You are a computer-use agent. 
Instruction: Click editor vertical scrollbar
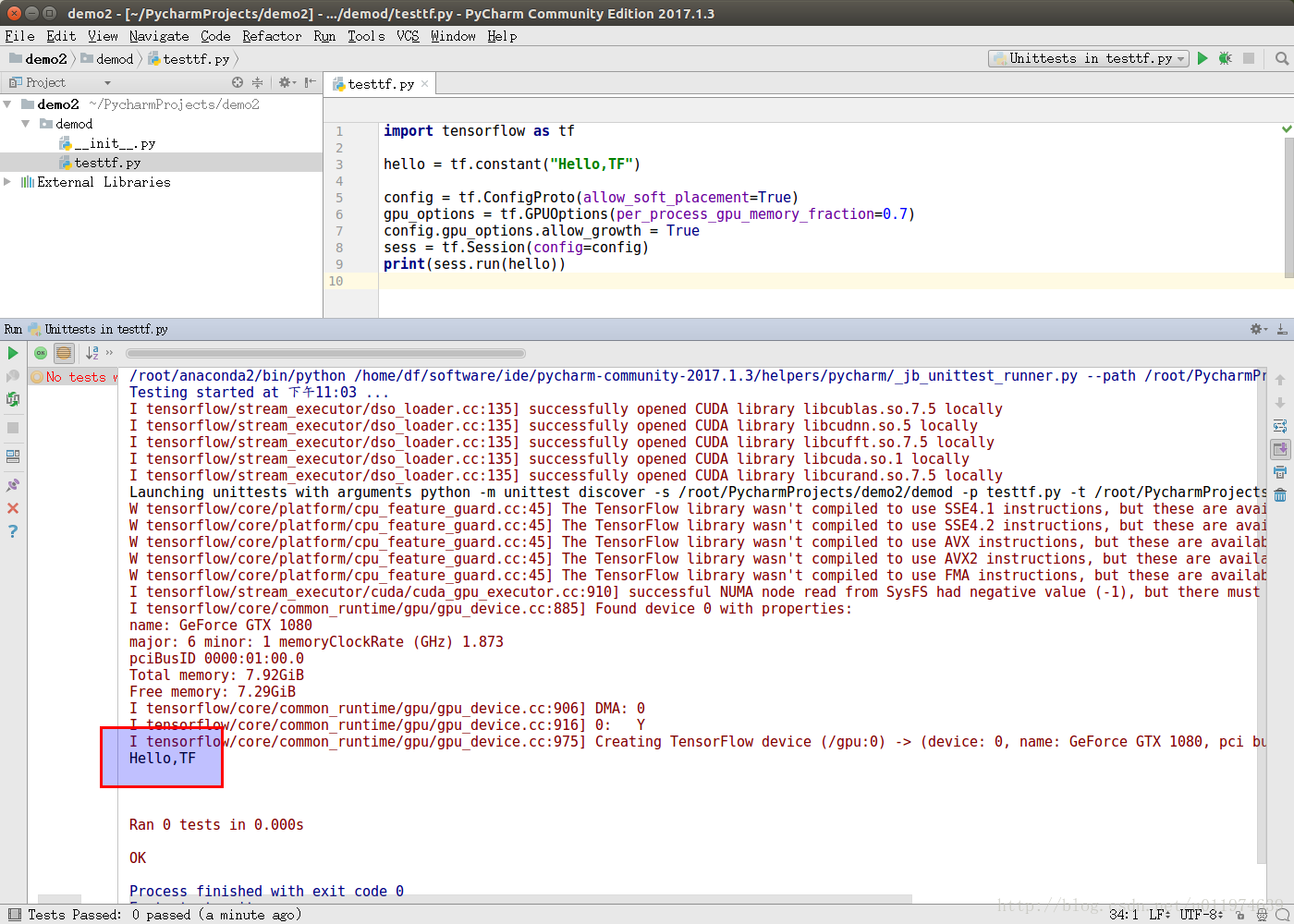click(1288, 208)
